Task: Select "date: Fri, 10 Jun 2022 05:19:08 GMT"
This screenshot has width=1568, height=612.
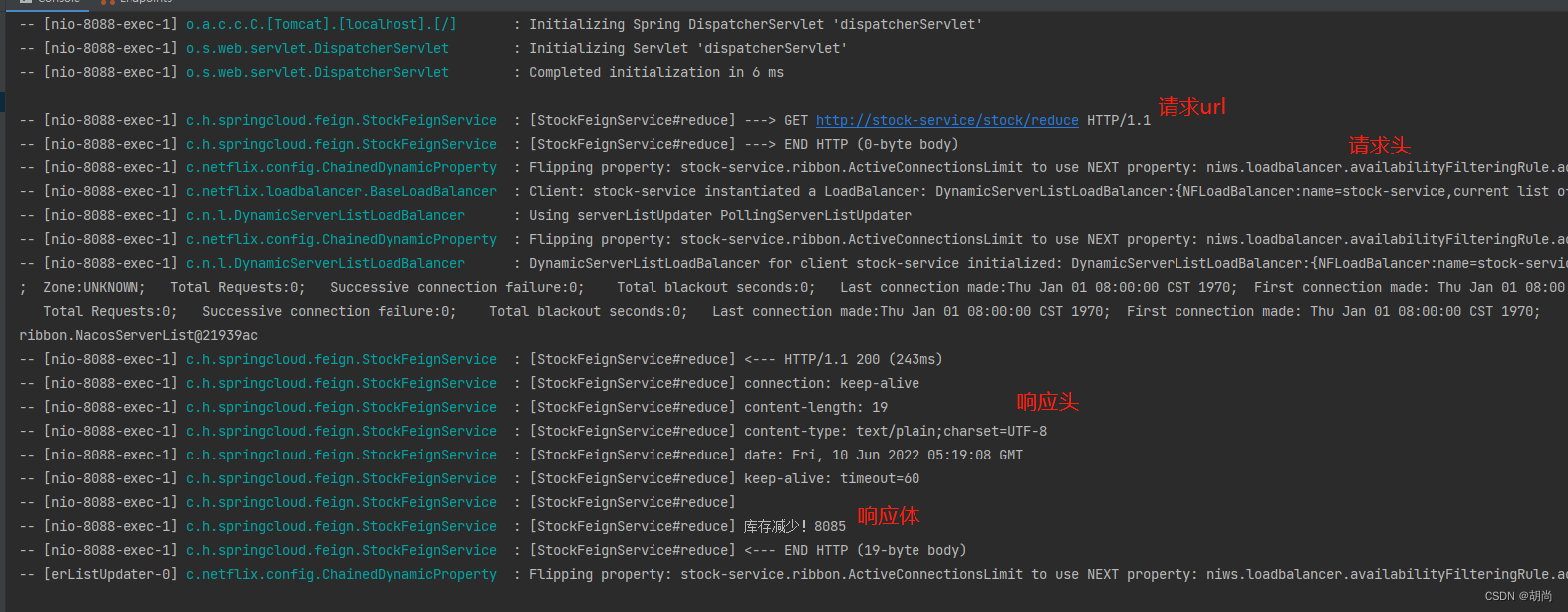Action: (884, 455)
